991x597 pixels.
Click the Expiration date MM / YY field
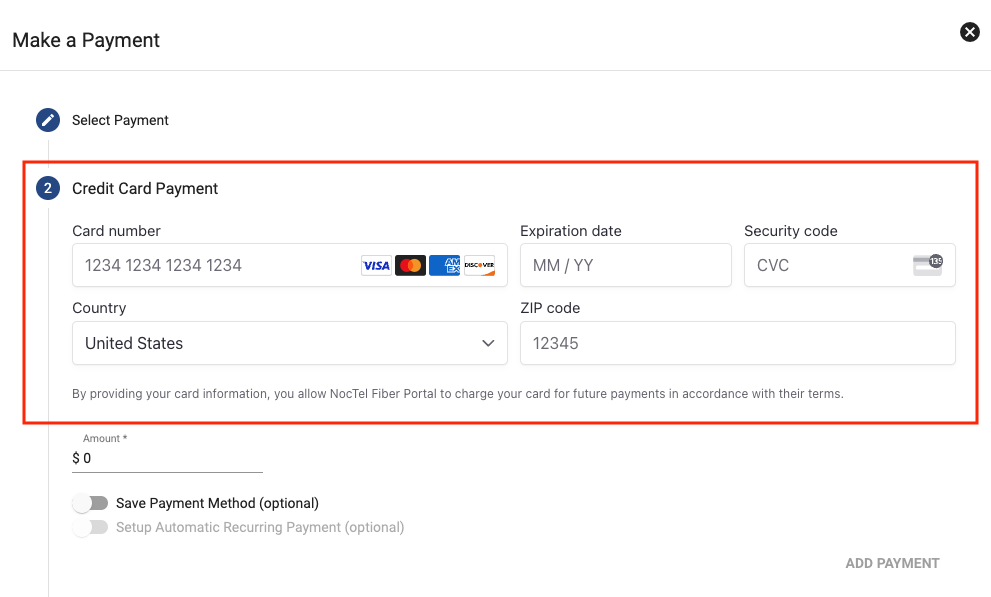coord(625,265)
